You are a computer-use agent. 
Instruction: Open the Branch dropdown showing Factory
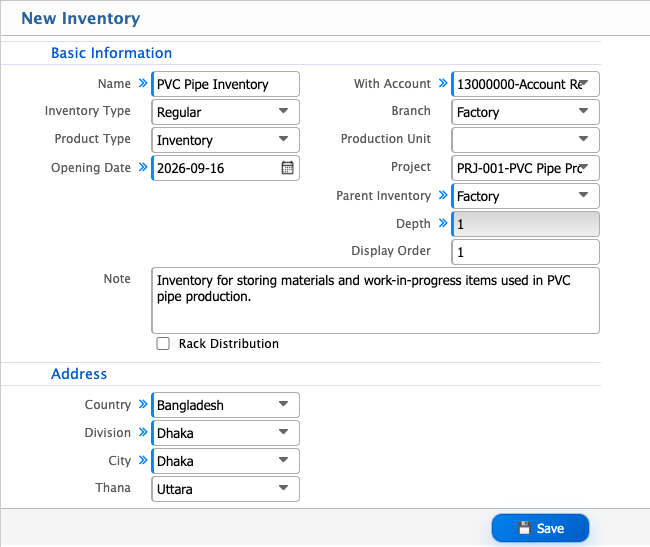click(525, 112)
